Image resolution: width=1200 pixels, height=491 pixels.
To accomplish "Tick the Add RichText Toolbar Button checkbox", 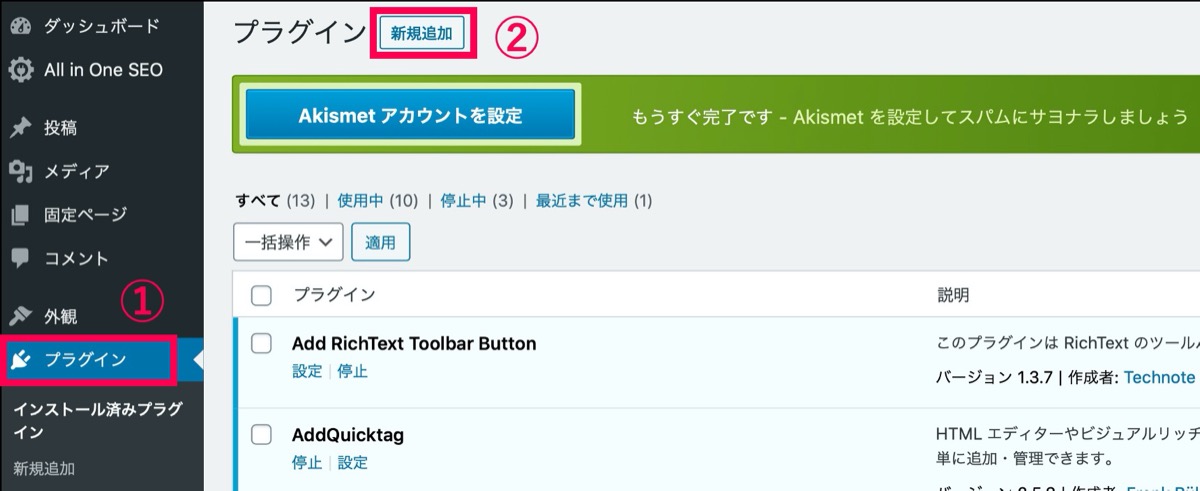I will pyautogui.click(x=261, y=343).
